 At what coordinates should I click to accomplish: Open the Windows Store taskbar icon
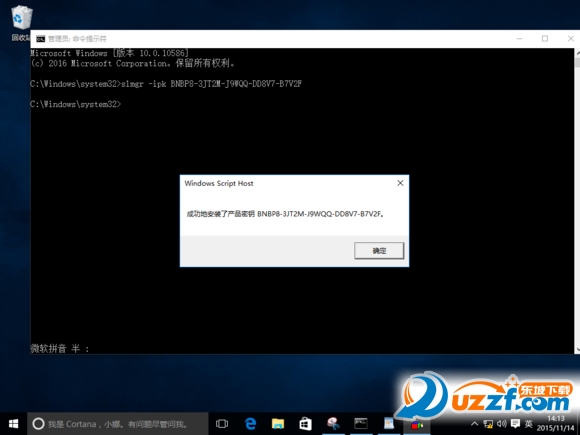tap(305, 424)
